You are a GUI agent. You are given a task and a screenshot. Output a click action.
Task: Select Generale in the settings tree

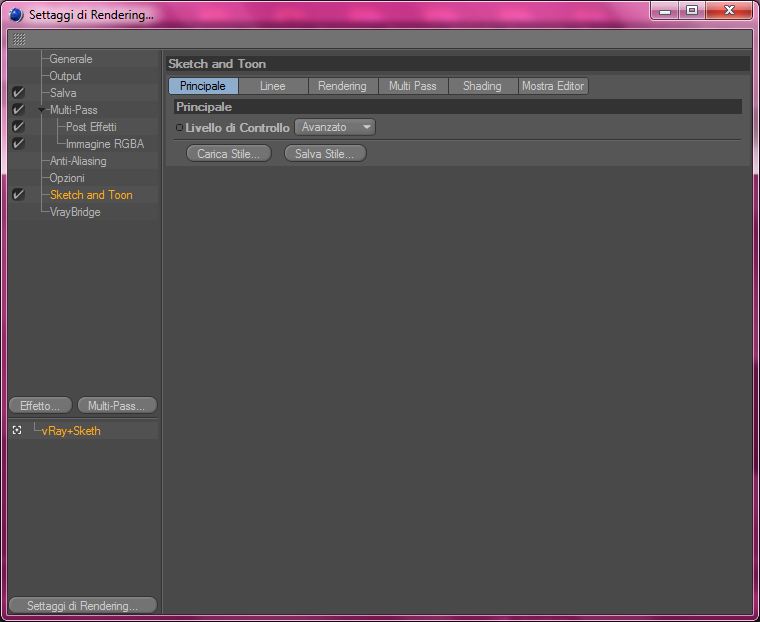(x=71, y=59)
